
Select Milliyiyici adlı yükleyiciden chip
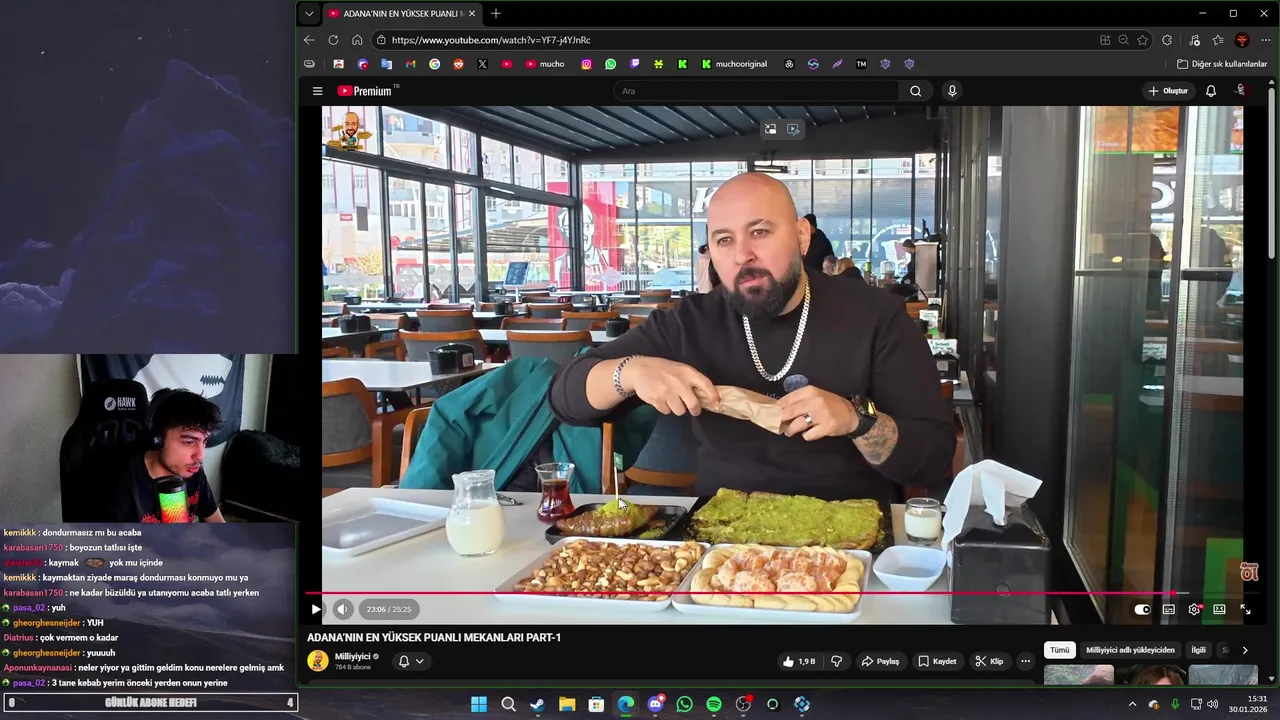[1130, 650]
